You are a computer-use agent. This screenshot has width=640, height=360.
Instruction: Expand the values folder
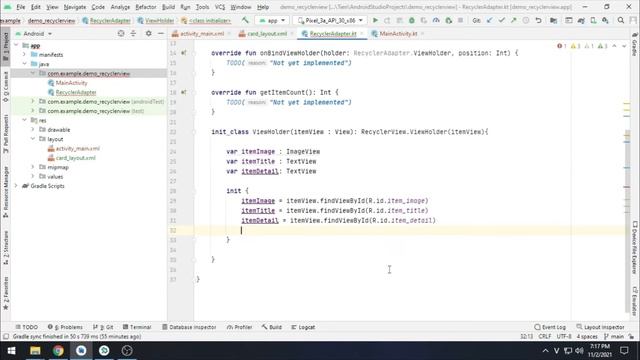coord(33,176)
